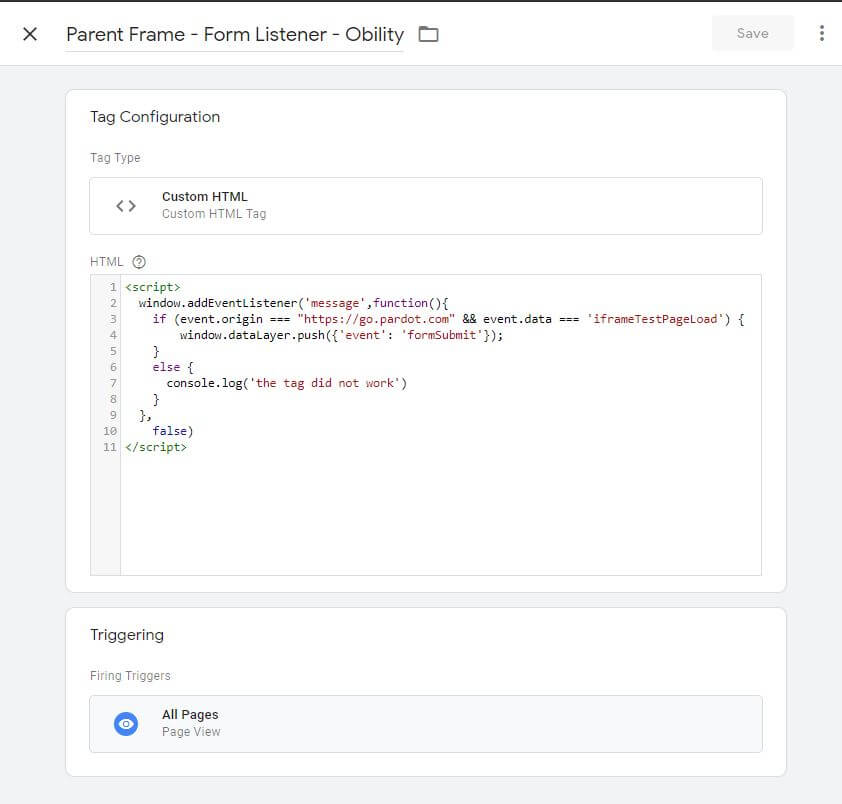The width and height of the screenshot is (842, 804).
Task: Click the folder icon beside the tag name
Action: click(428, 34)
